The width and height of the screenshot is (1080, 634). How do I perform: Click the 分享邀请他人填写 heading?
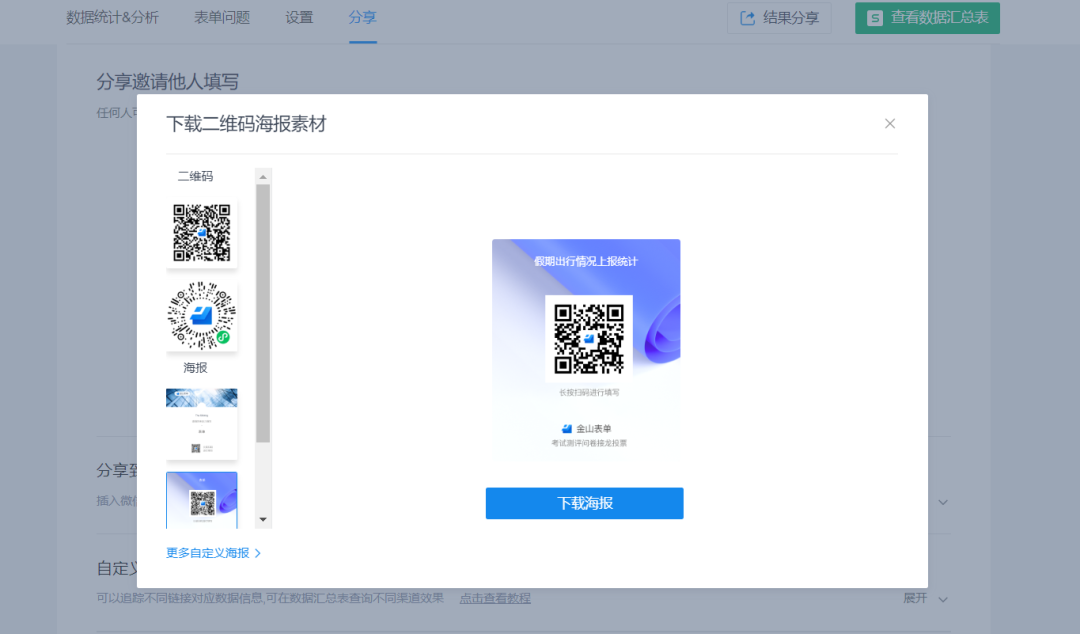[x=167, y=82]
